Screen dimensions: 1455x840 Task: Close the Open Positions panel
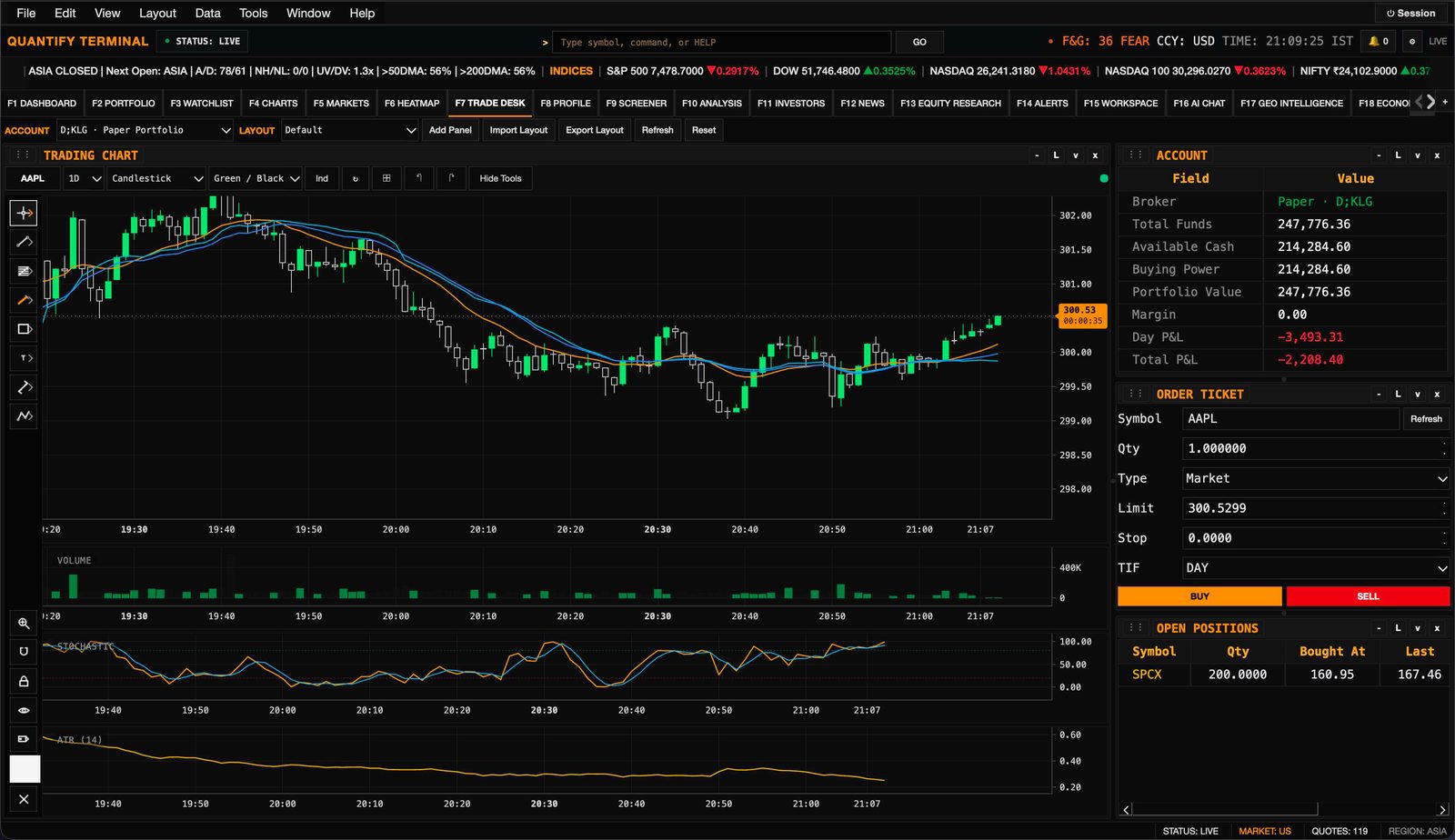[1437, 628]
